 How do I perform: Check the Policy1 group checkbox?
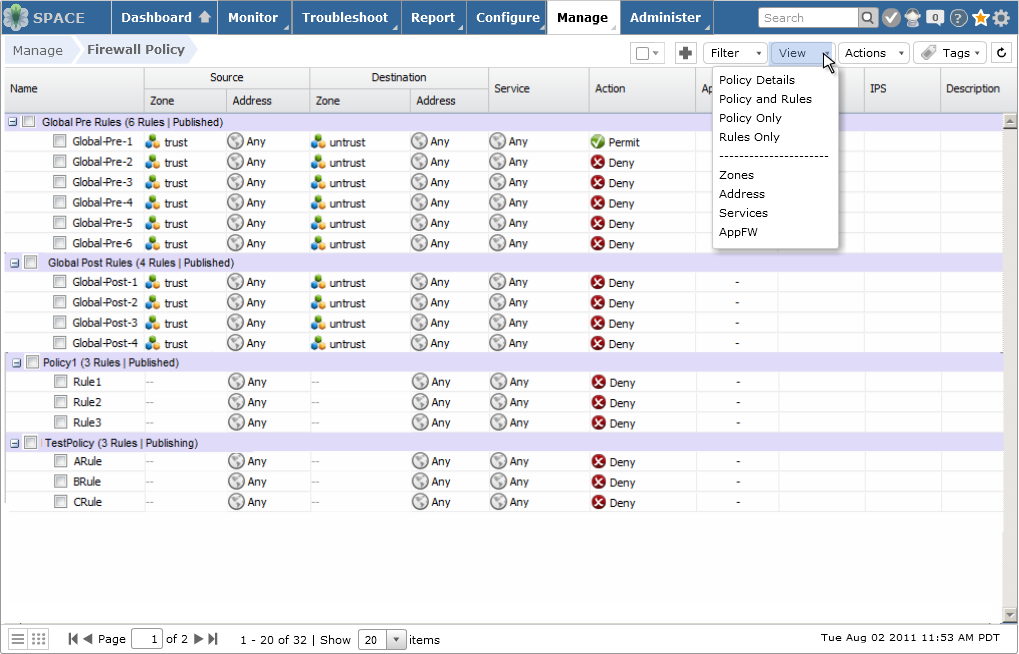coord(32,362)
